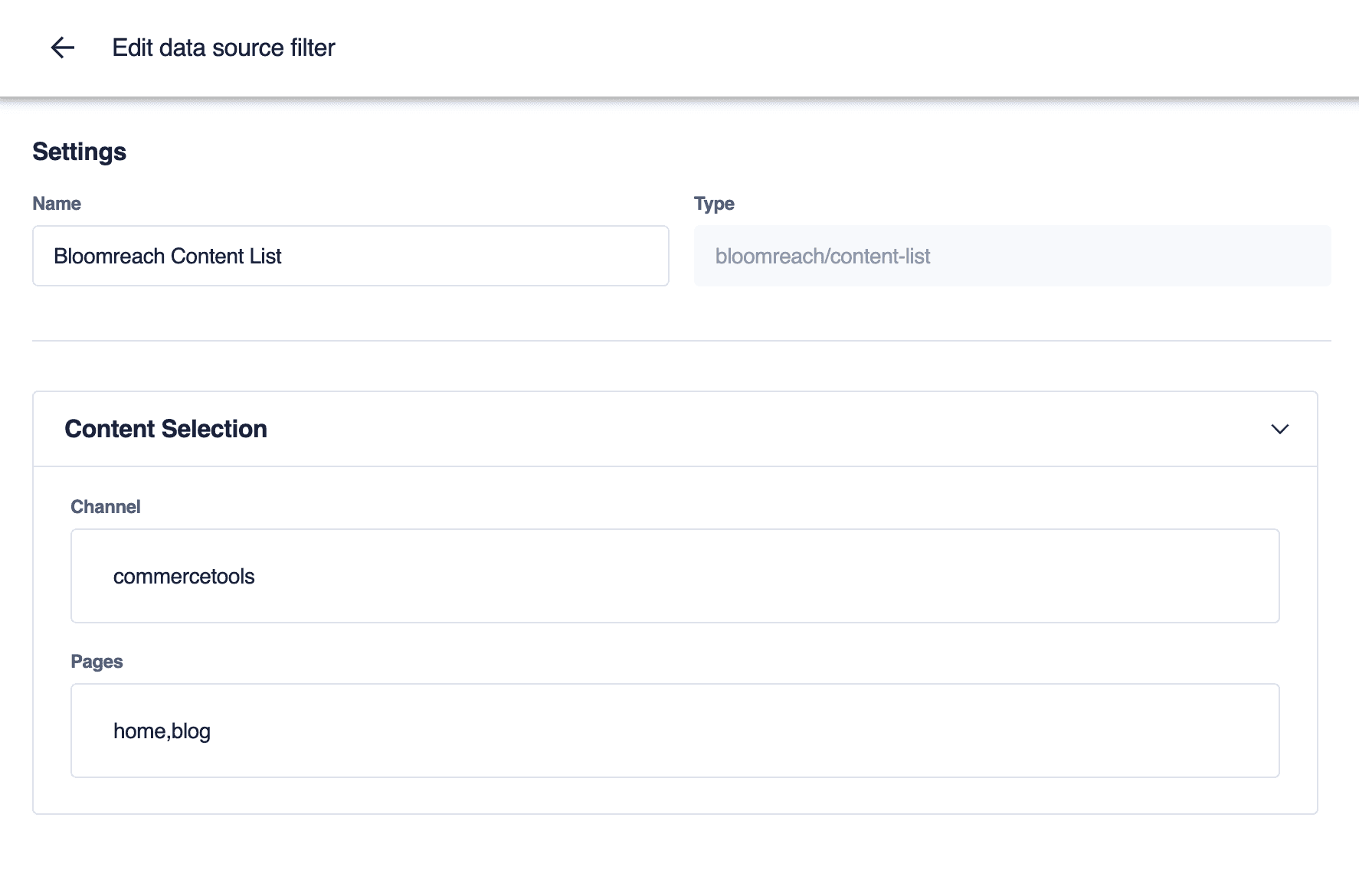The width and height of the screenshot is (1359, 896).
Task: Click the Content Selection heading
Action: [x=166, y=429]
